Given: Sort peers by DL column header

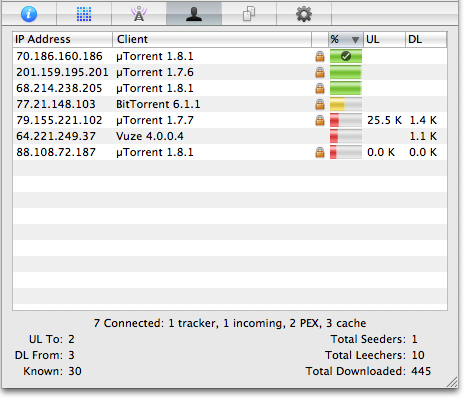Looking at the screenshot, I should [x=426, y=39].
